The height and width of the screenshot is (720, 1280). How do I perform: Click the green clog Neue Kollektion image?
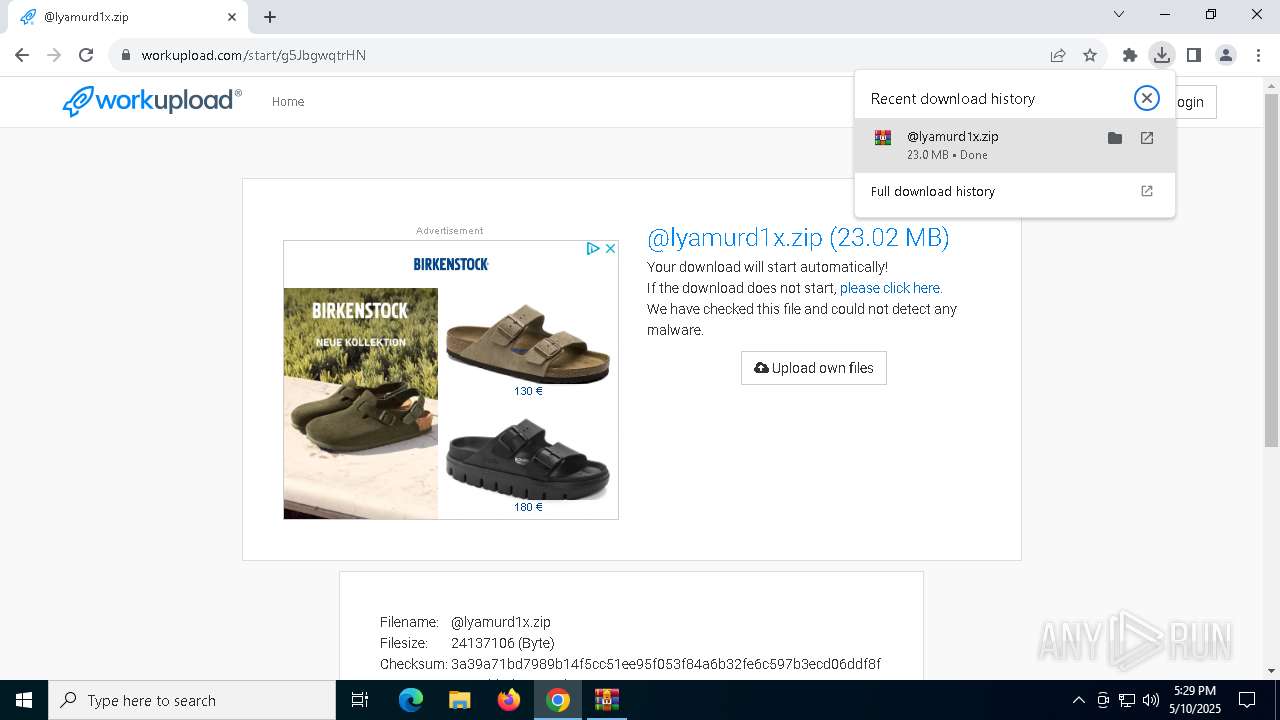[361, 404]
